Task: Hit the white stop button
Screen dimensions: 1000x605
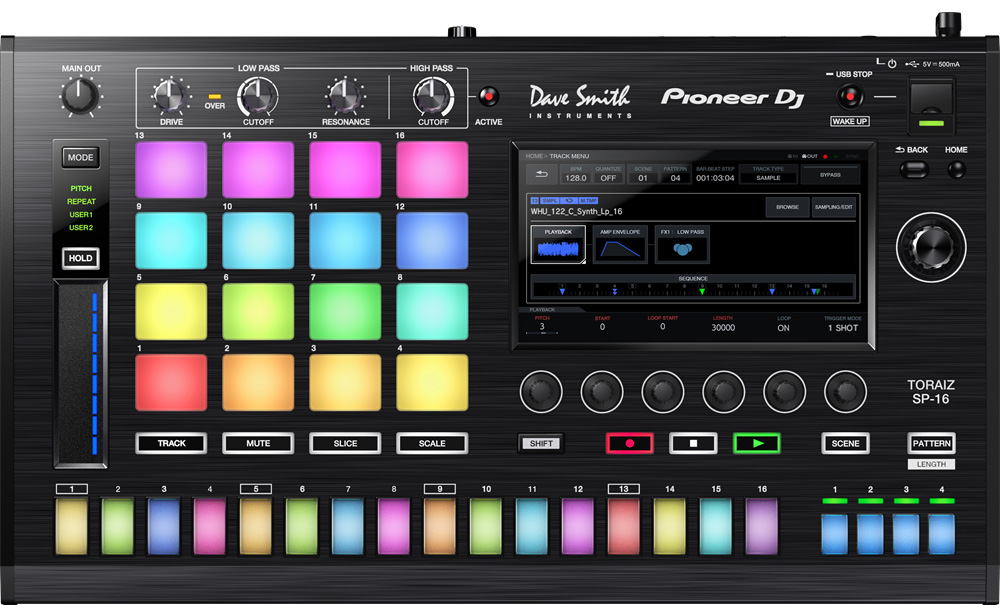Action: click(693, 444)
